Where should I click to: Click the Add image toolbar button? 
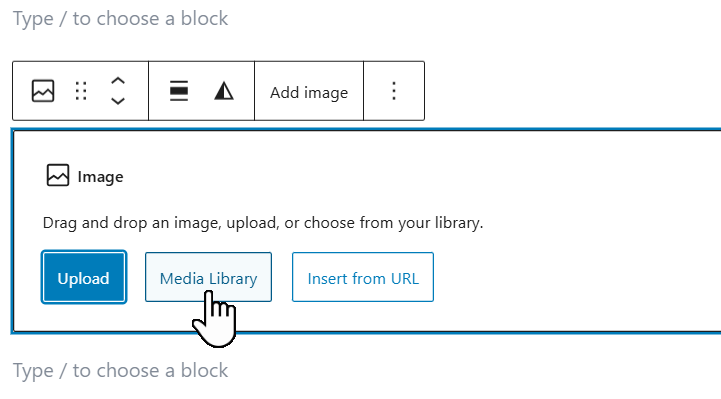309,91
